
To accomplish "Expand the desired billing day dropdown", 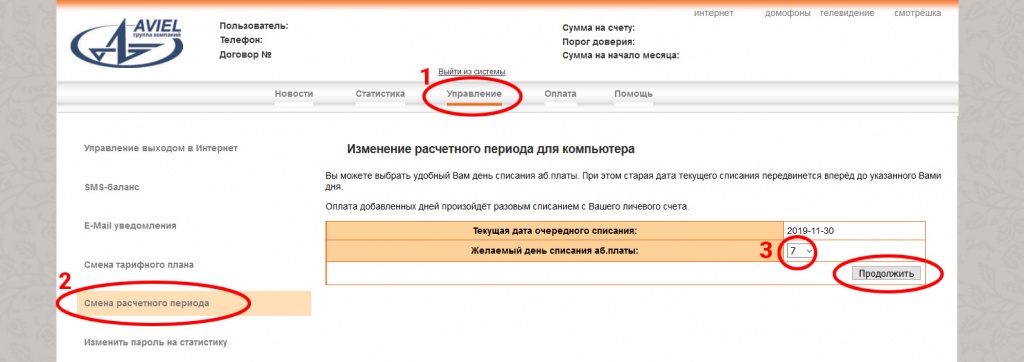I will (x=800, y=251).
